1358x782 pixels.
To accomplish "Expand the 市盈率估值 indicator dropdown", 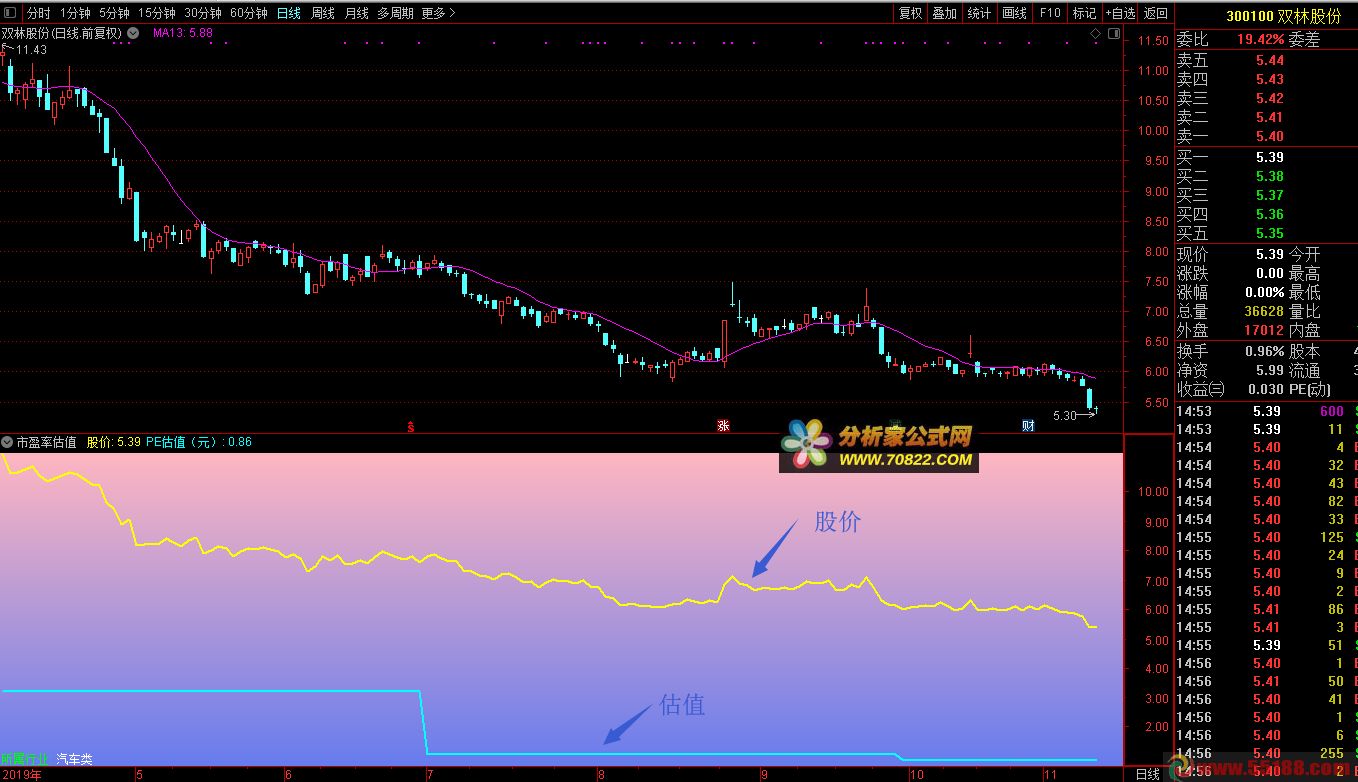I will (x=7, y=441).
